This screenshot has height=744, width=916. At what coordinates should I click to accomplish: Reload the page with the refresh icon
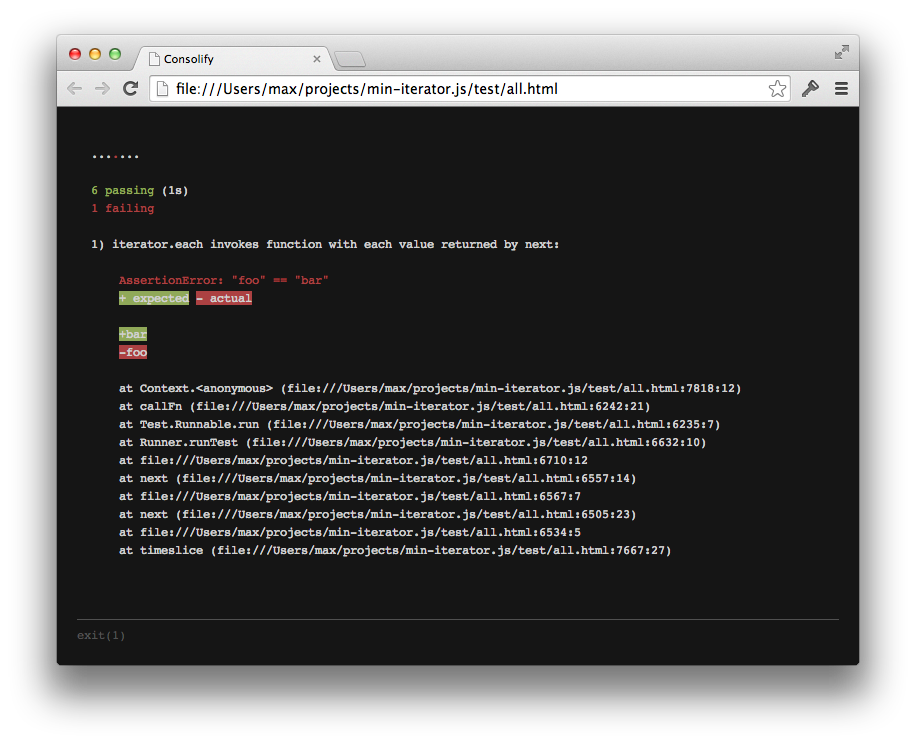click(130, 88)
